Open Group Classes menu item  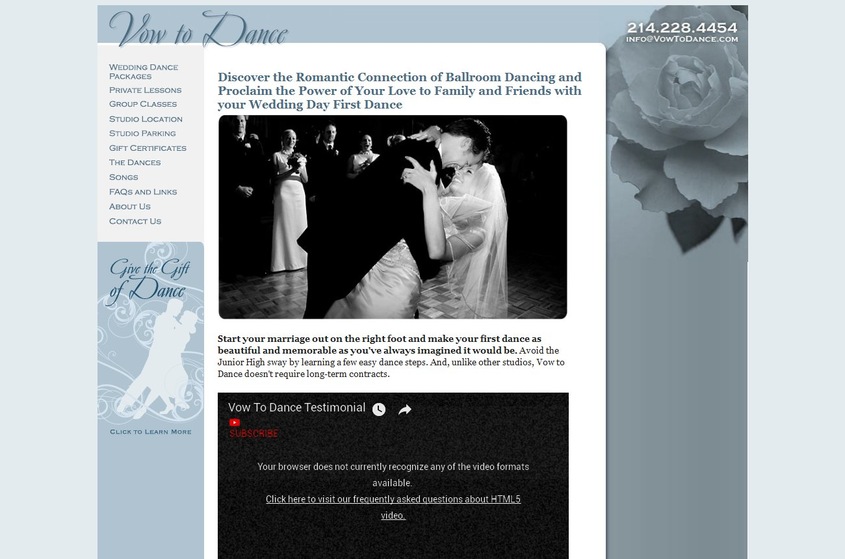click(143, 104)
